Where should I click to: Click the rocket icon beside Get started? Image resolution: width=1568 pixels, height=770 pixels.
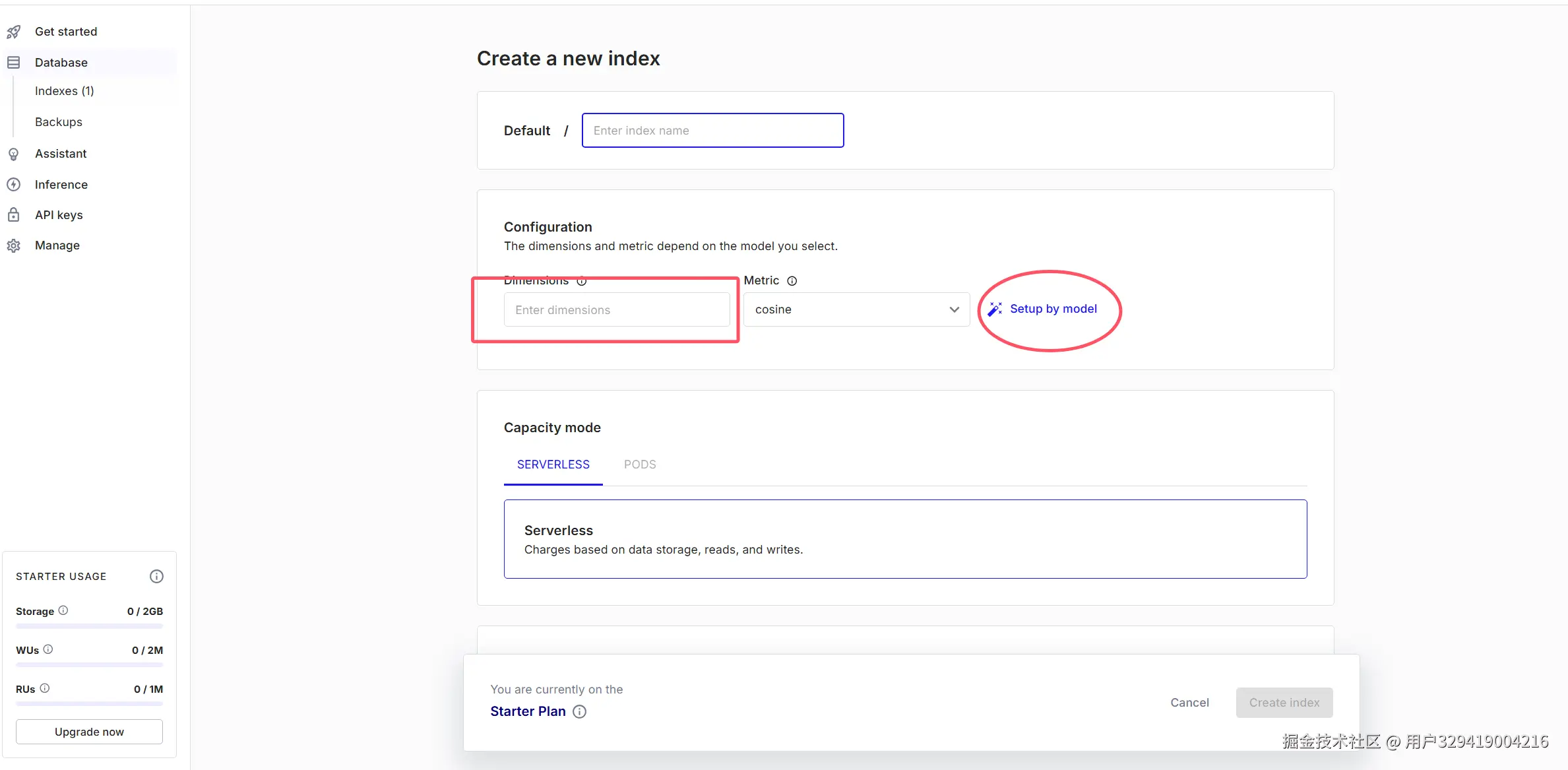[x=14, y=32]
